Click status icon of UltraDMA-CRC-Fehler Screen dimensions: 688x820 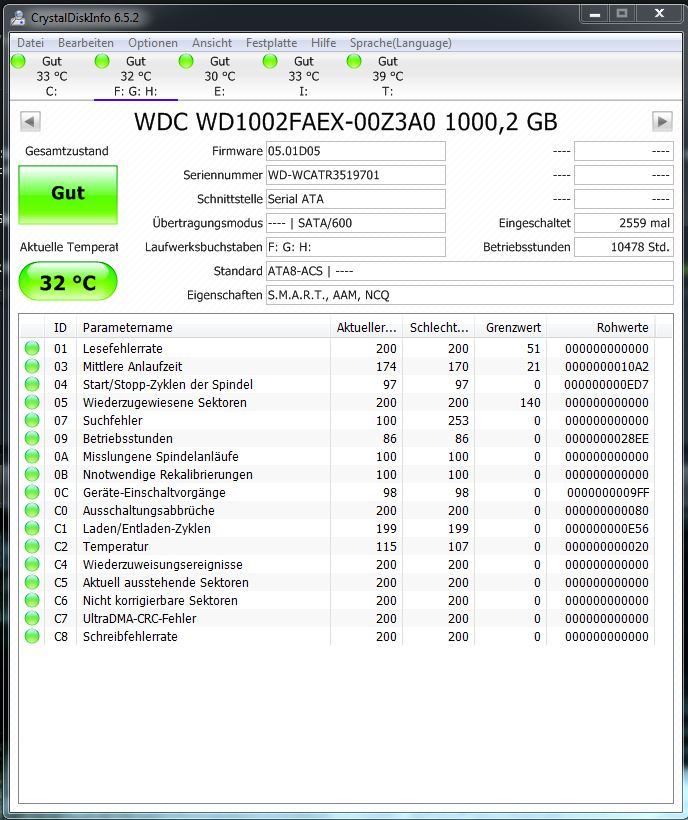coord(32,619)
